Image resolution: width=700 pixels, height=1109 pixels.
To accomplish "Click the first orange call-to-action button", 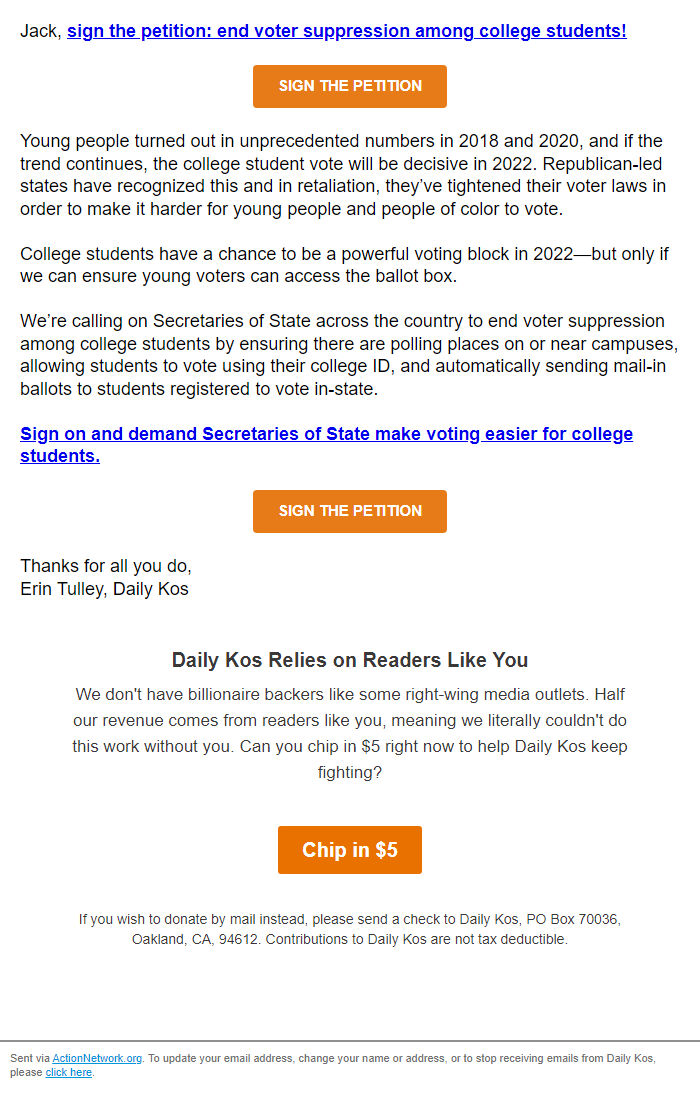I will pos(349,86).
